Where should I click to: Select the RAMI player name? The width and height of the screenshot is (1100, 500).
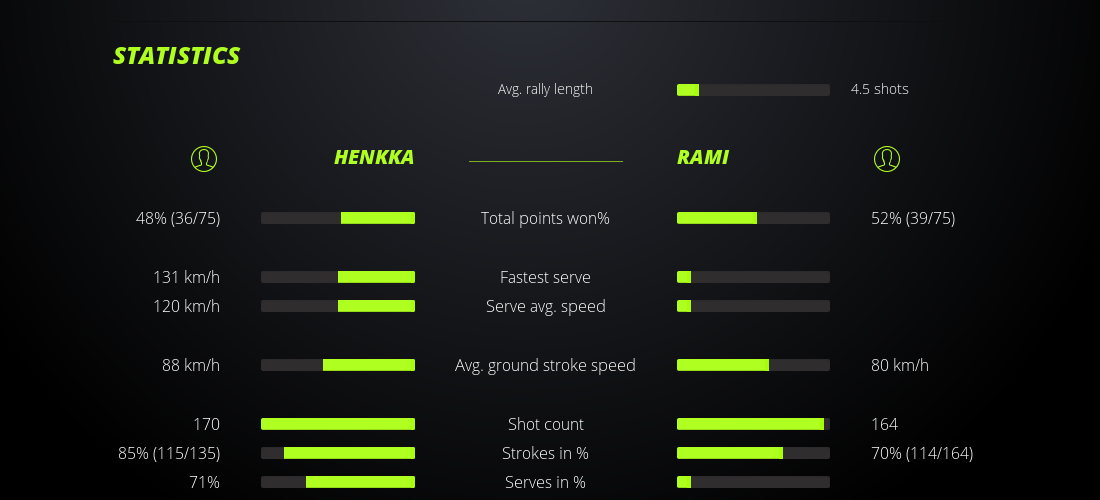(703, 157)
